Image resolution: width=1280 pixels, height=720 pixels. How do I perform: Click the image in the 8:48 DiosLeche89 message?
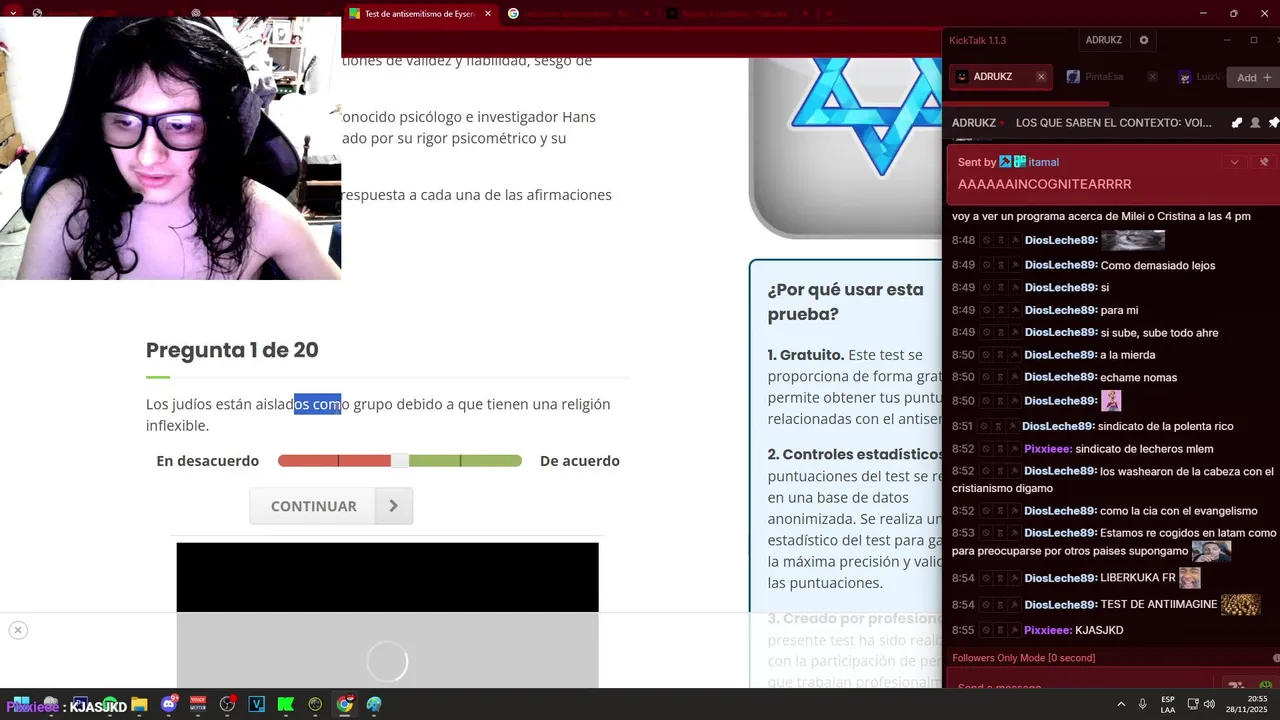(x=1133, y=240)
